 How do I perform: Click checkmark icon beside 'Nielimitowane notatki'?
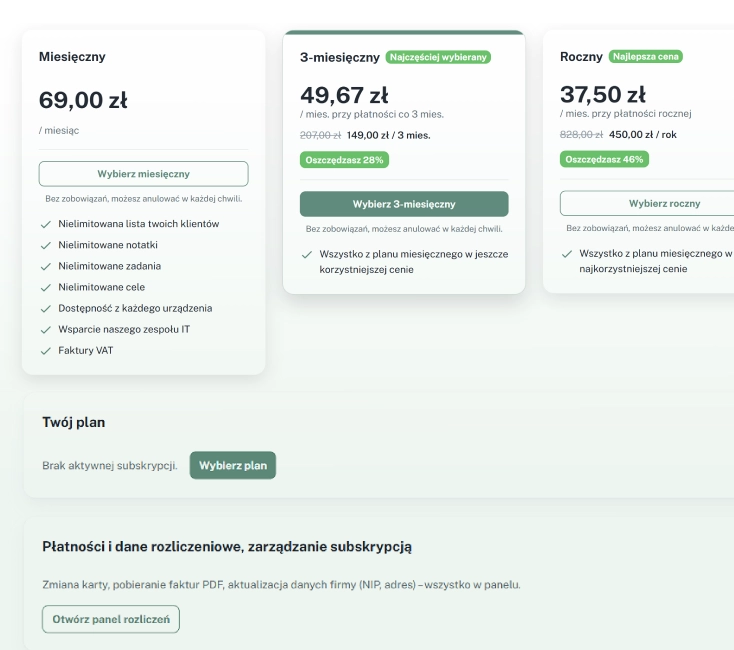(x=46, y=245)
